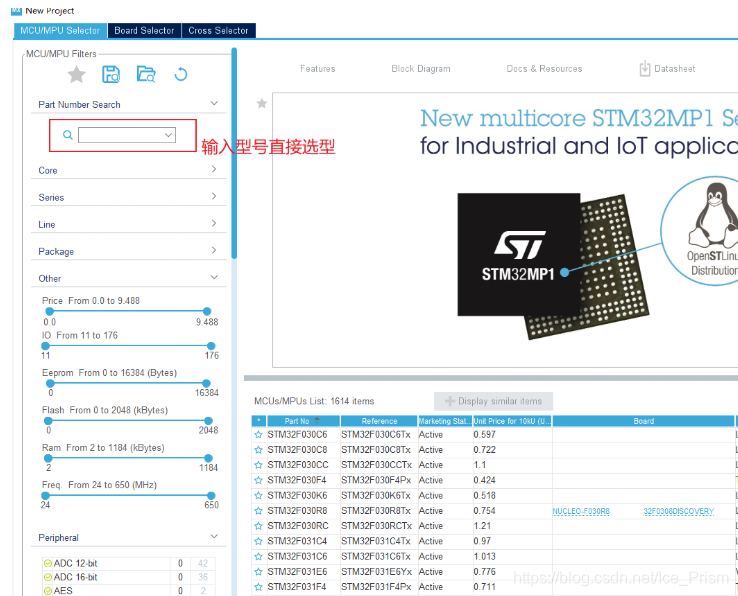Toggle the AES peripheral check
Image resolution: width=738 pixels, height=596 pixels.
(x=48, y=591)
